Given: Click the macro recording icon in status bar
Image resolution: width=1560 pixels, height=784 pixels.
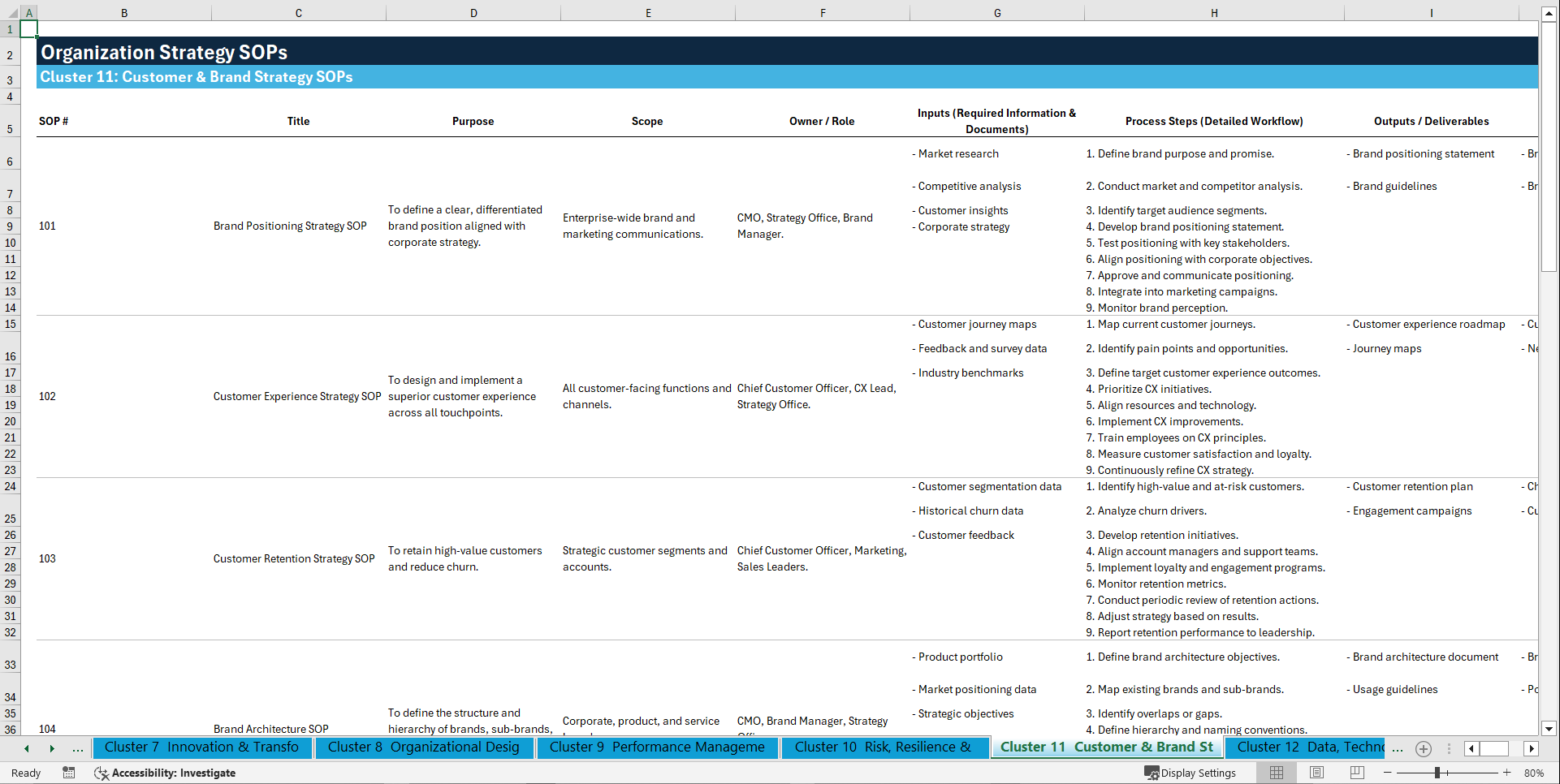Looking at the screenshot, I should click(69, 773).
